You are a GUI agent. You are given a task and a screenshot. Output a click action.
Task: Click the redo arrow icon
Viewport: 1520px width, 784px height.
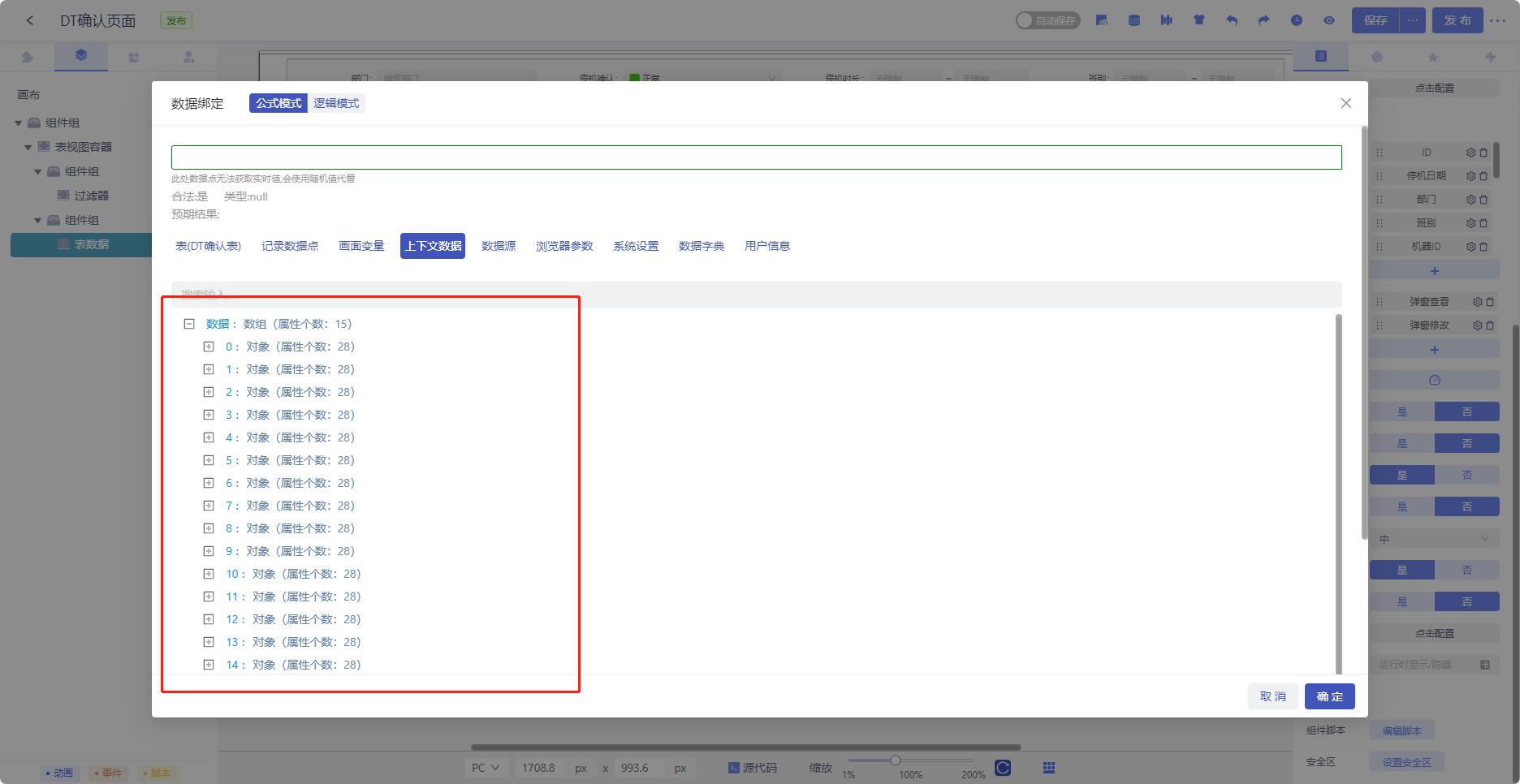[x=1264, y=20]
